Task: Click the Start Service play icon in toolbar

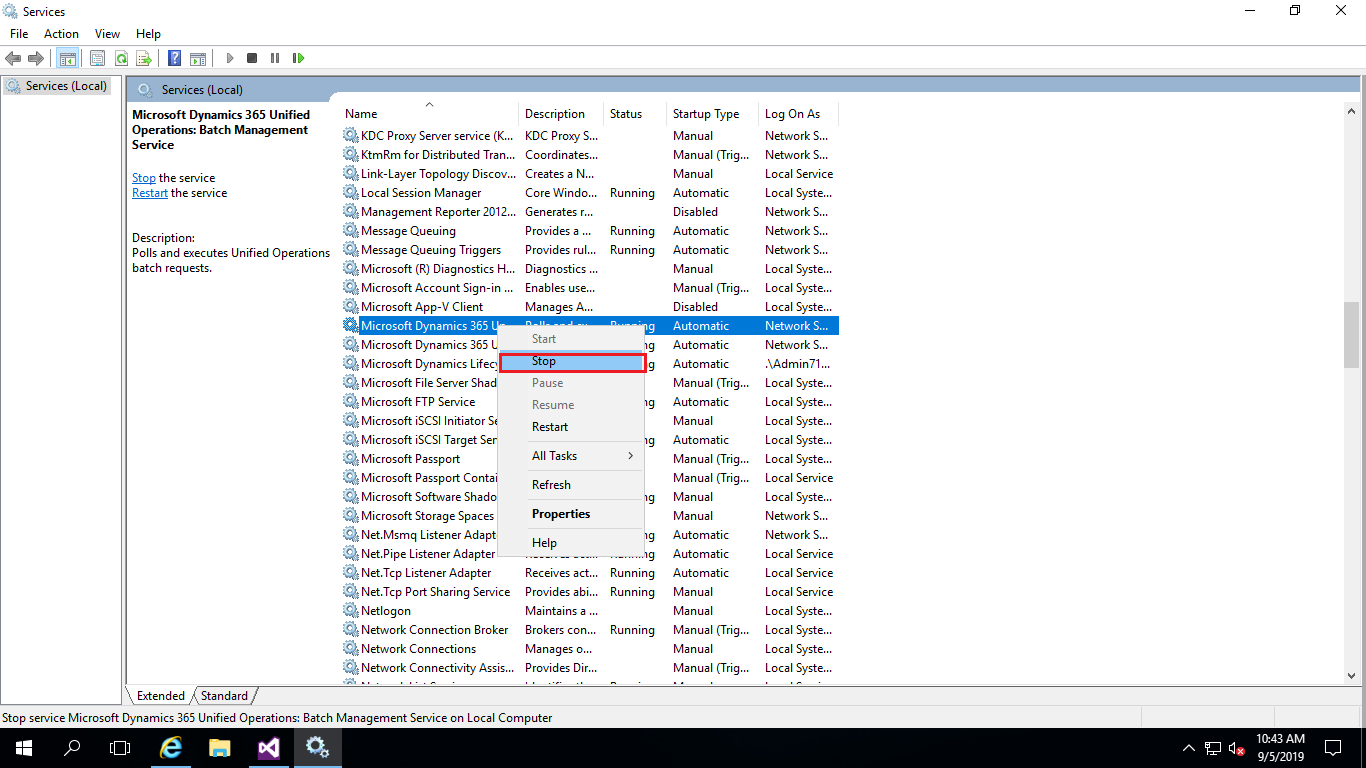Action: click(230, 58)
